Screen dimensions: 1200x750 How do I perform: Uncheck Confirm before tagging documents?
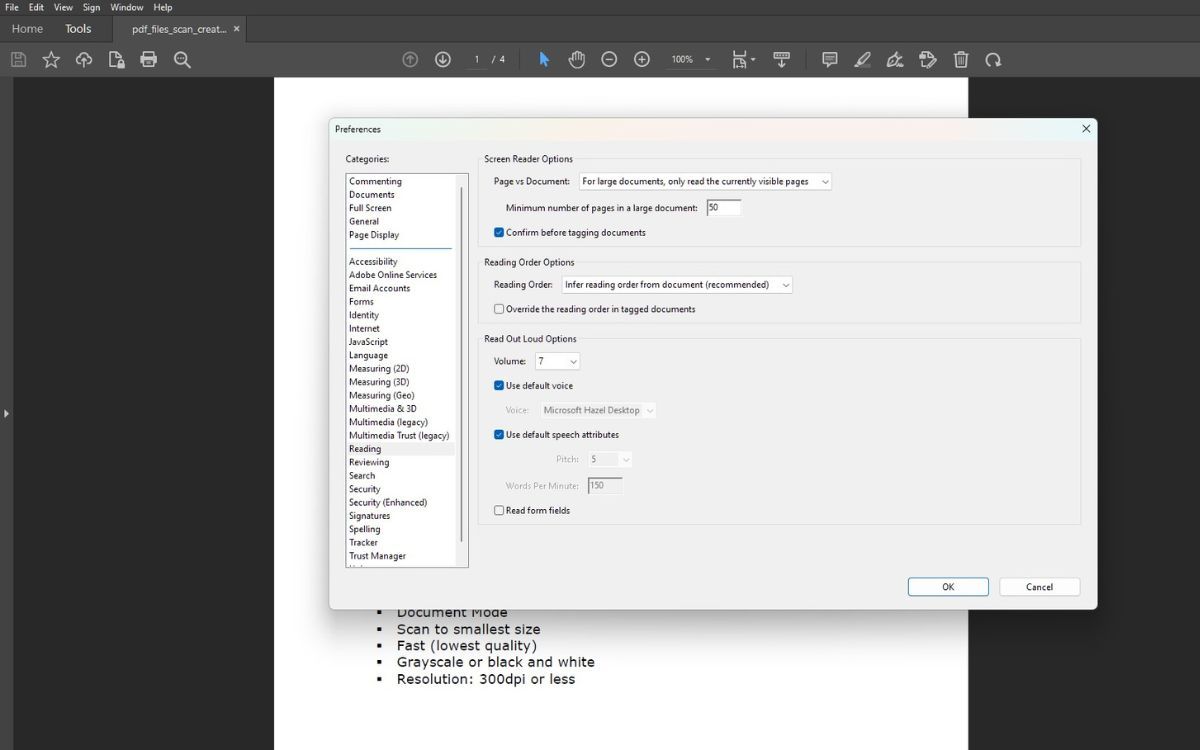[498, 232]
